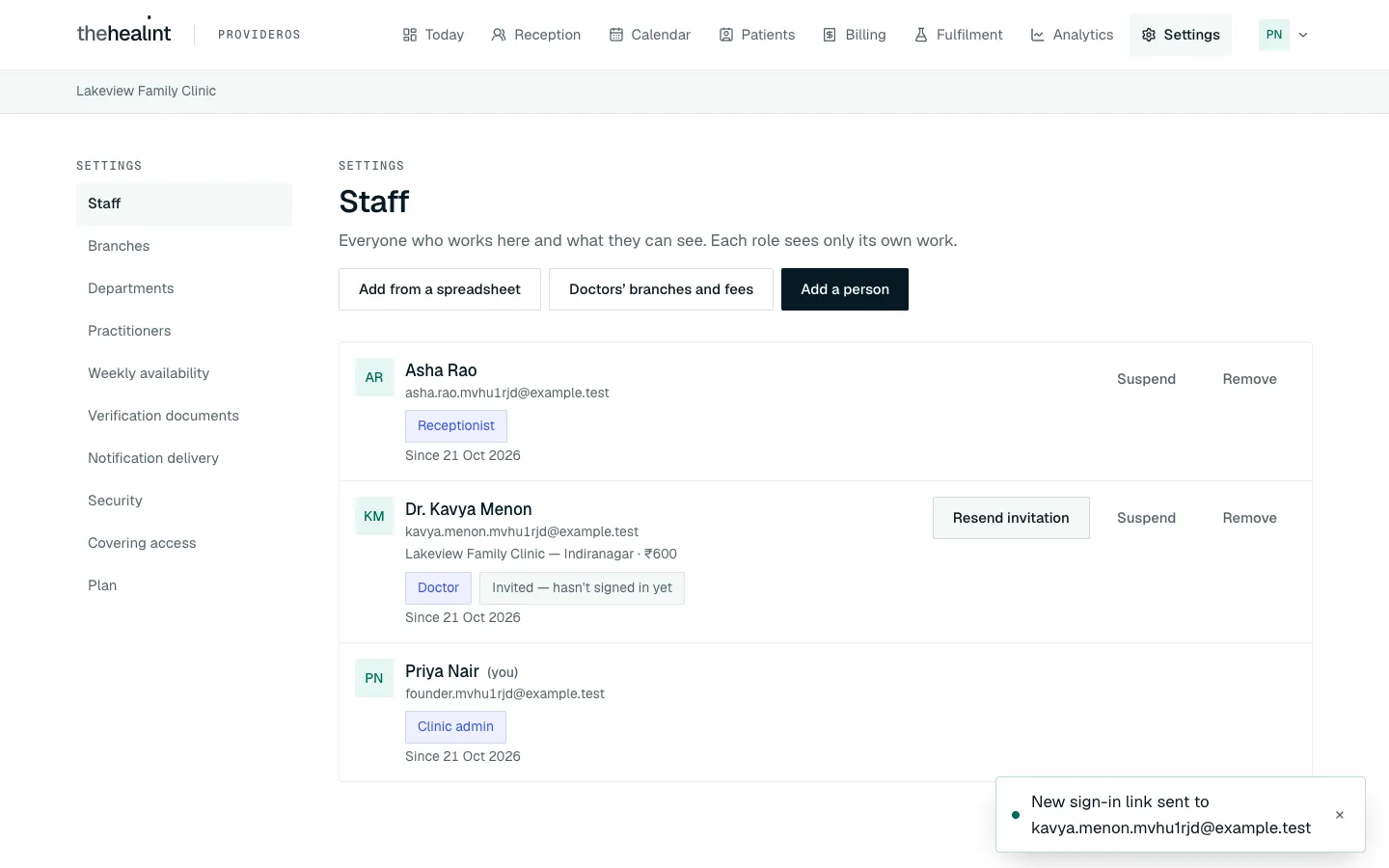
Task: Open Weekly availability settings
Action: [184, 373]
